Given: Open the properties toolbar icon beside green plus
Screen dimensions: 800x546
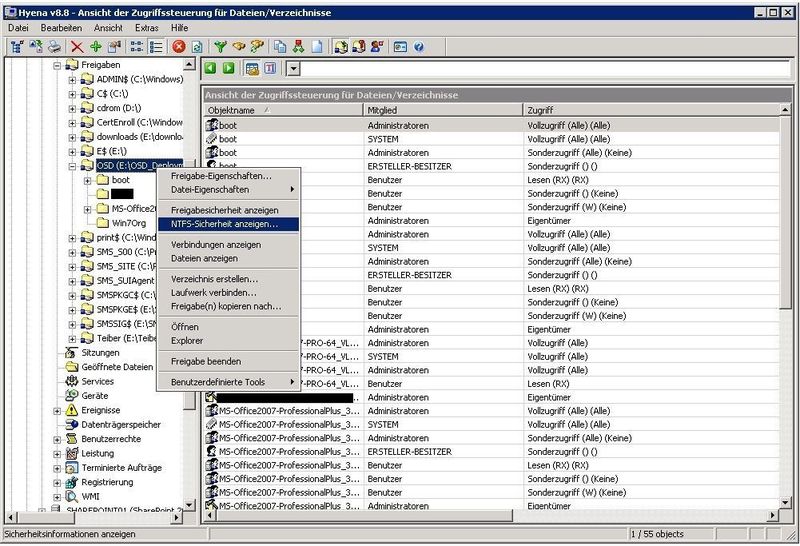Looking at the screenshot, I should [x=115, y=47].
